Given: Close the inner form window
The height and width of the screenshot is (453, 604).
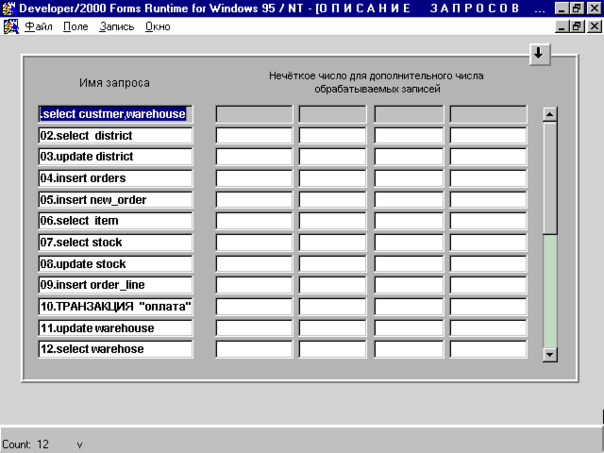Looking at the screenshot, I should pos(594,27).
